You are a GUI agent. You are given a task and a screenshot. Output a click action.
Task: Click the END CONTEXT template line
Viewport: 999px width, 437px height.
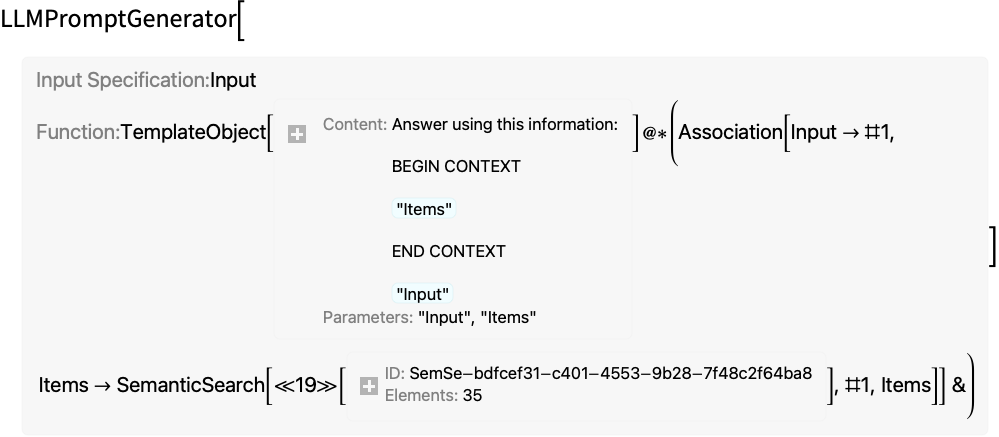449,251
